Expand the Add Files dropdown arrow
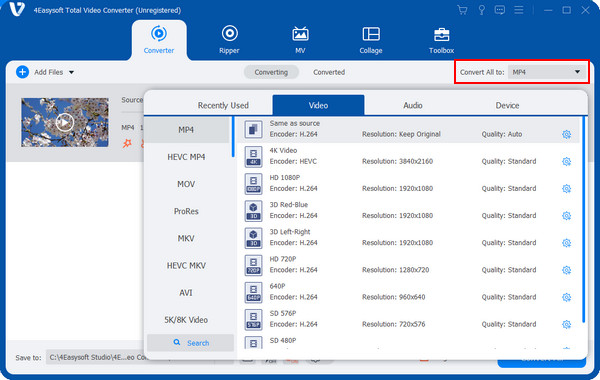 [x=72, y=72]
